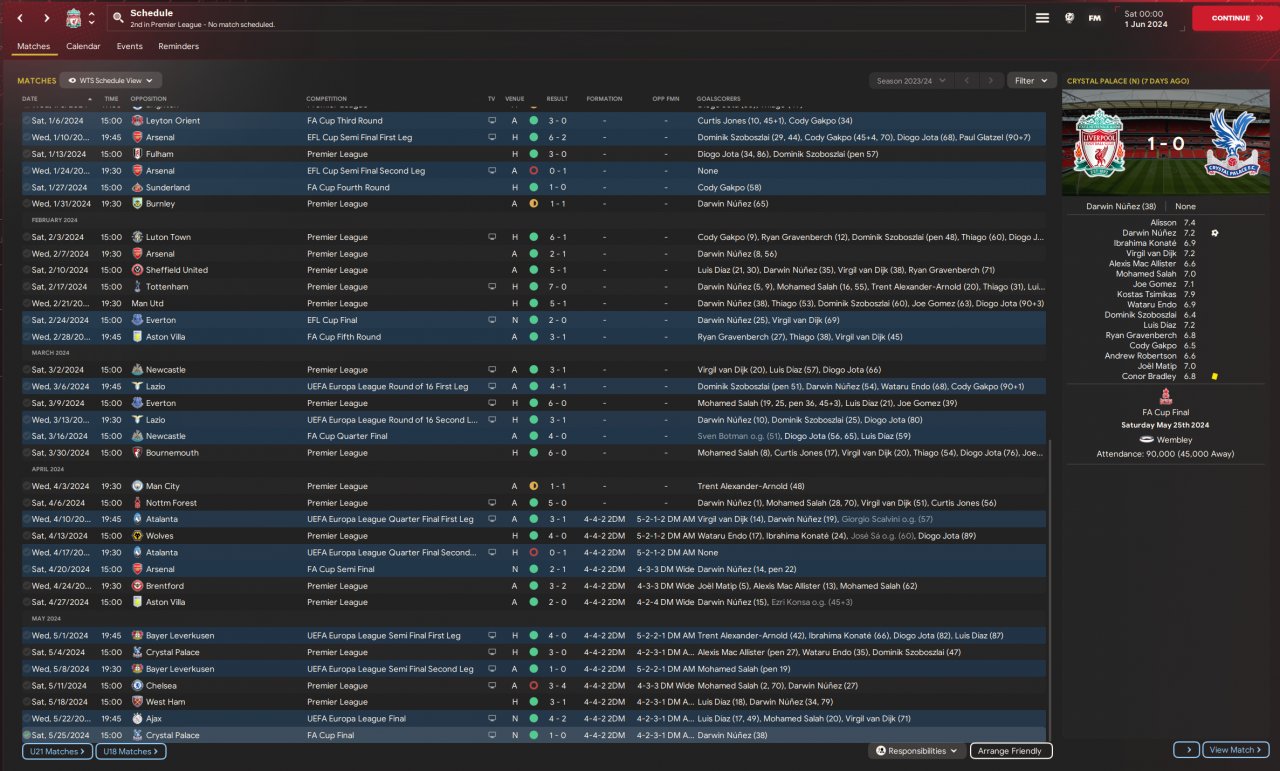The image size is (1280, 771).
Task: Tick the selection circle for the Ajax match
Action: click(x=26, y=719)
